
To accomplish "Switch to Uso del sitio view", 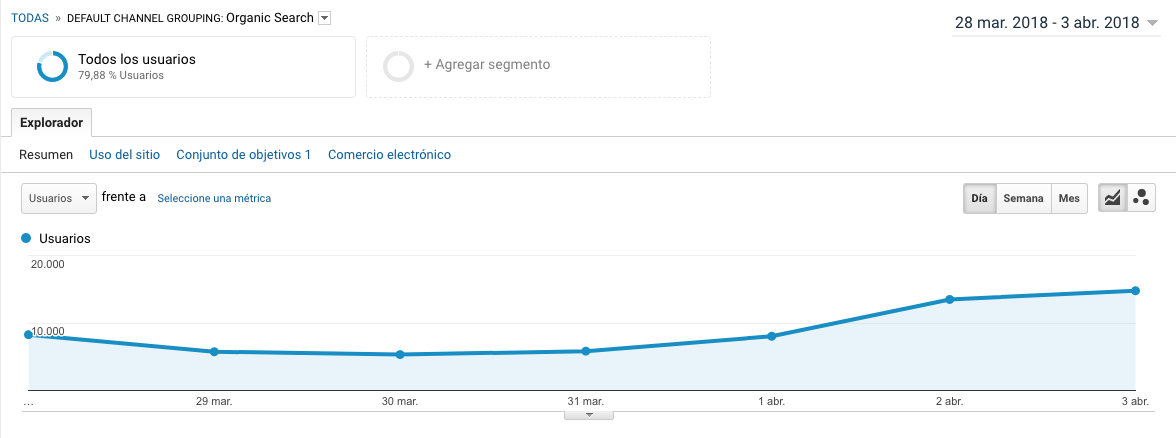I will coord(124,155).
